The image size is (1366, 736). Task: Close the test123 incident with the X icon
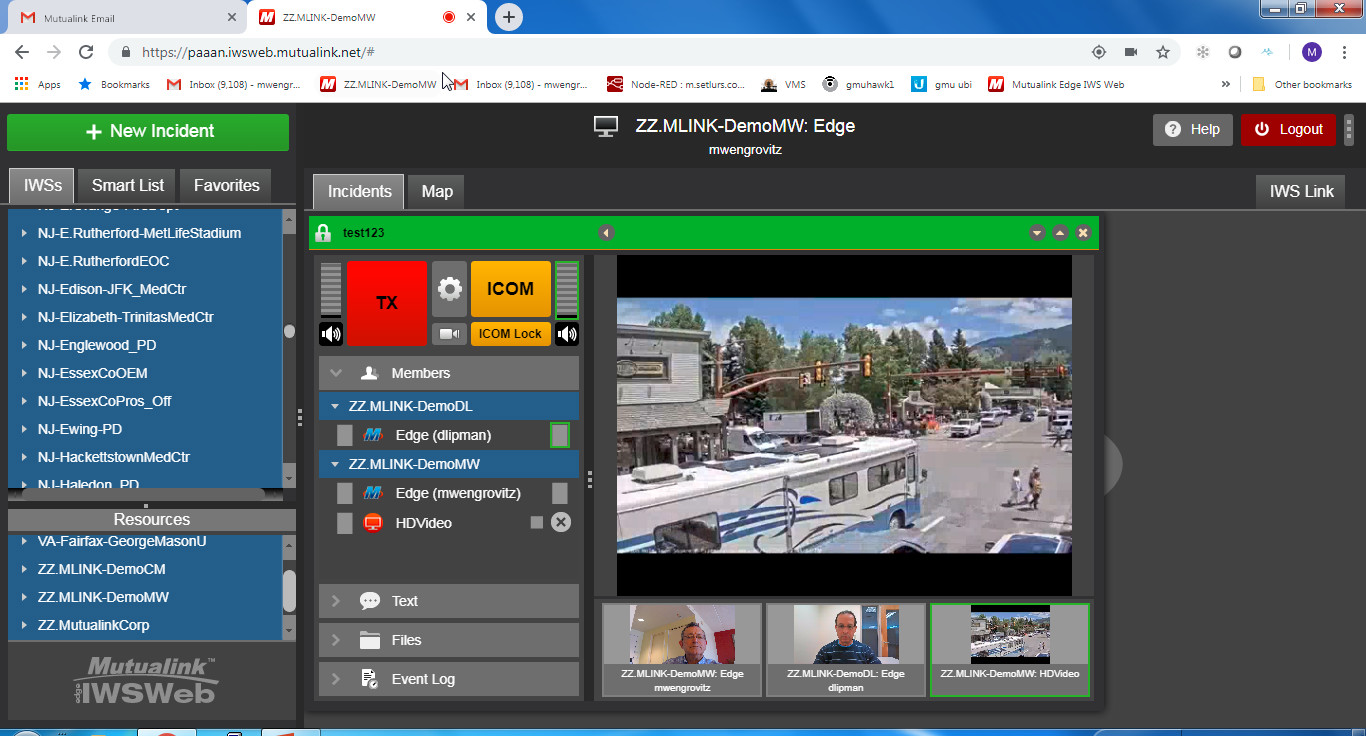1083,233
